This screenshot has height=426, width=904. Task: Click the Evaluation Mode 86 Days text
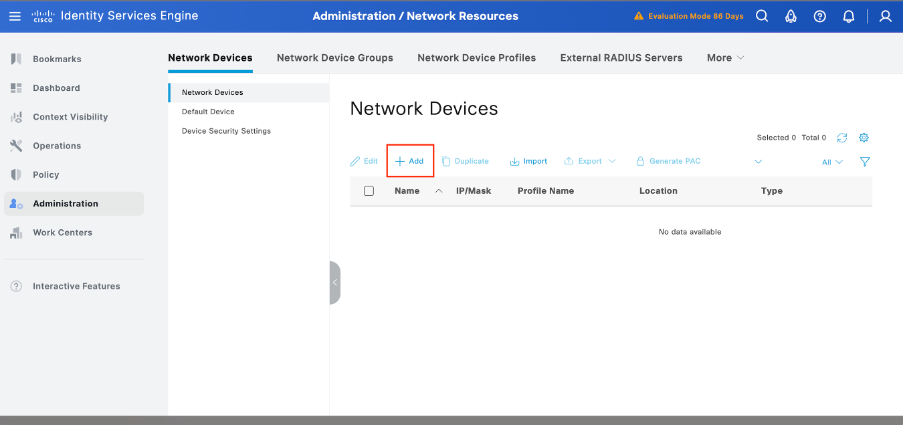click(696, 16)
